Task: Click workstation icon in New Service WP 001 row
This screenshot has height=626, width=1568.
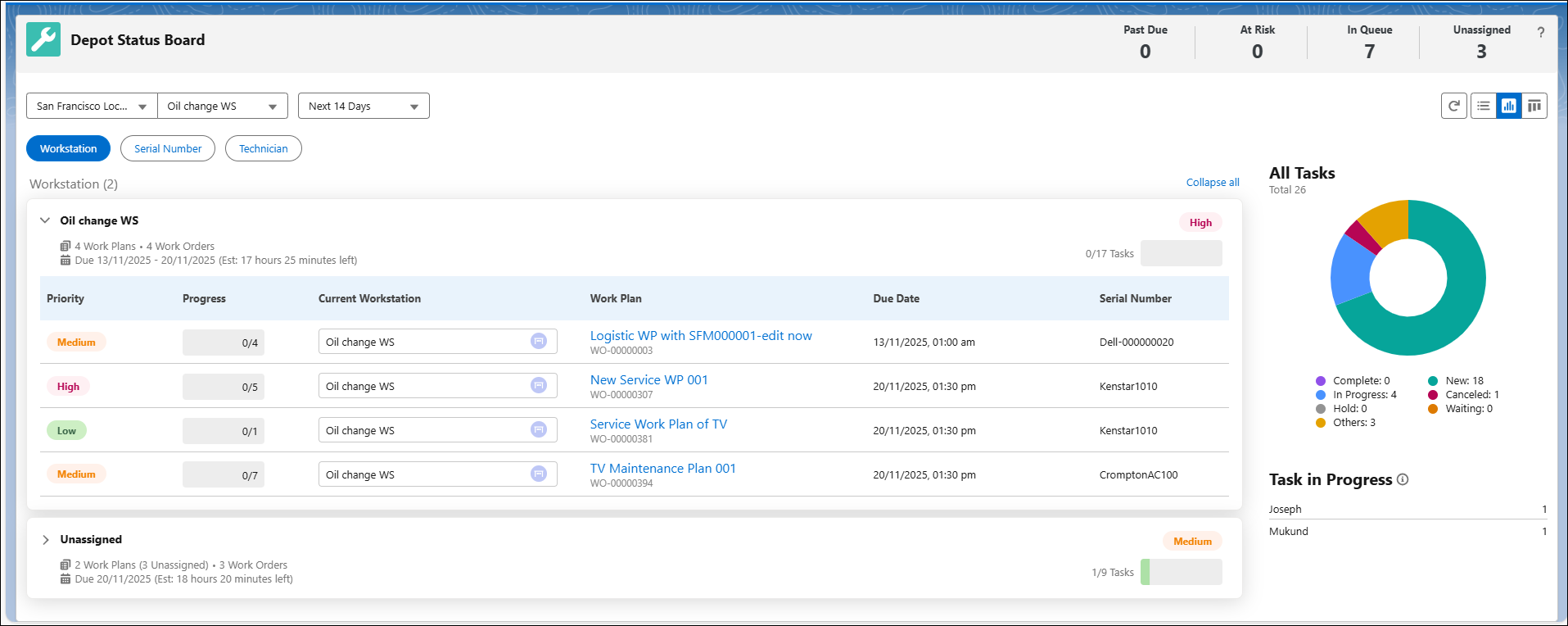Action: (539, 386)
